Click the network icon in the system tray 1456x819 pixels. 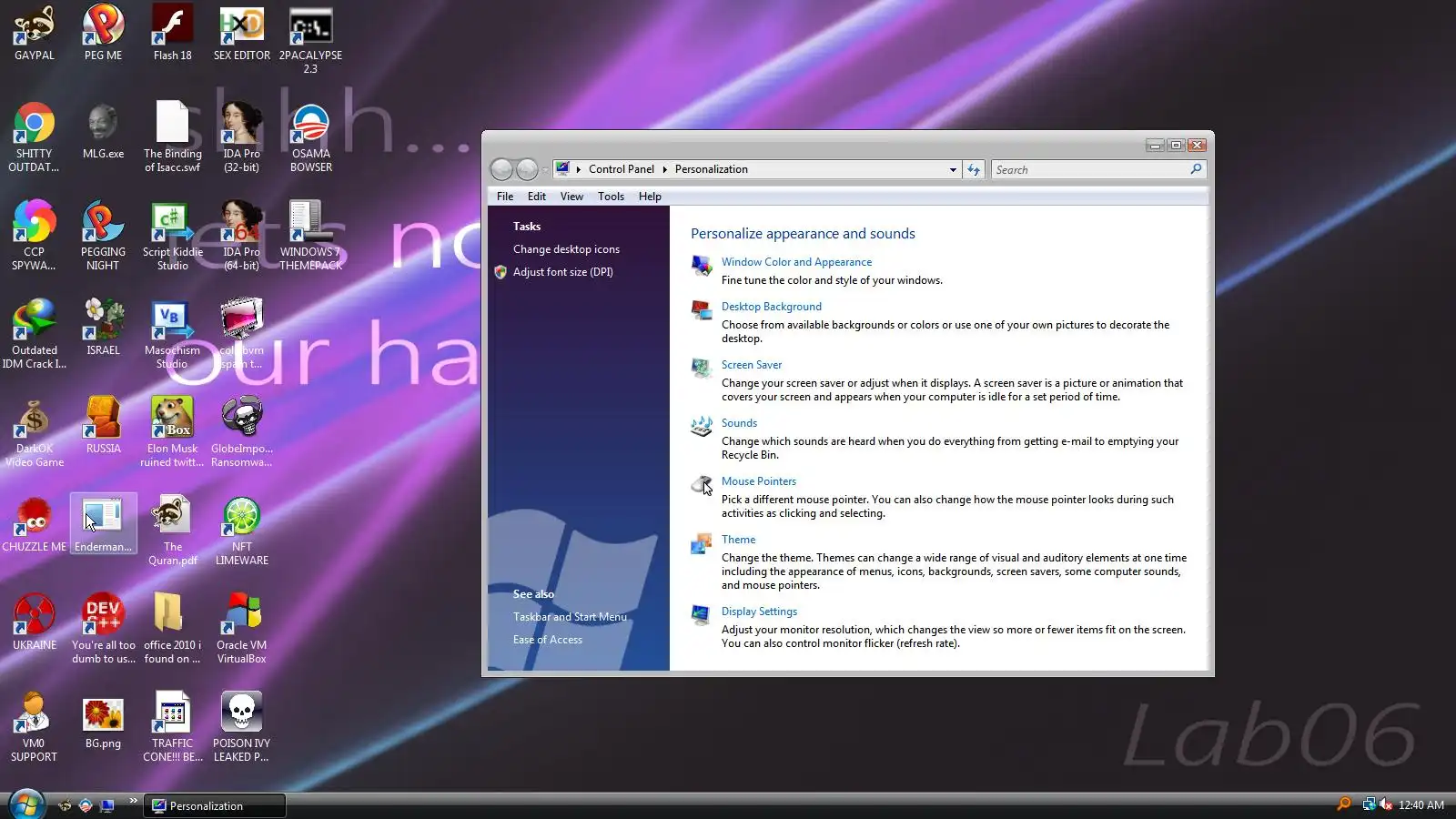(1369, 804)
